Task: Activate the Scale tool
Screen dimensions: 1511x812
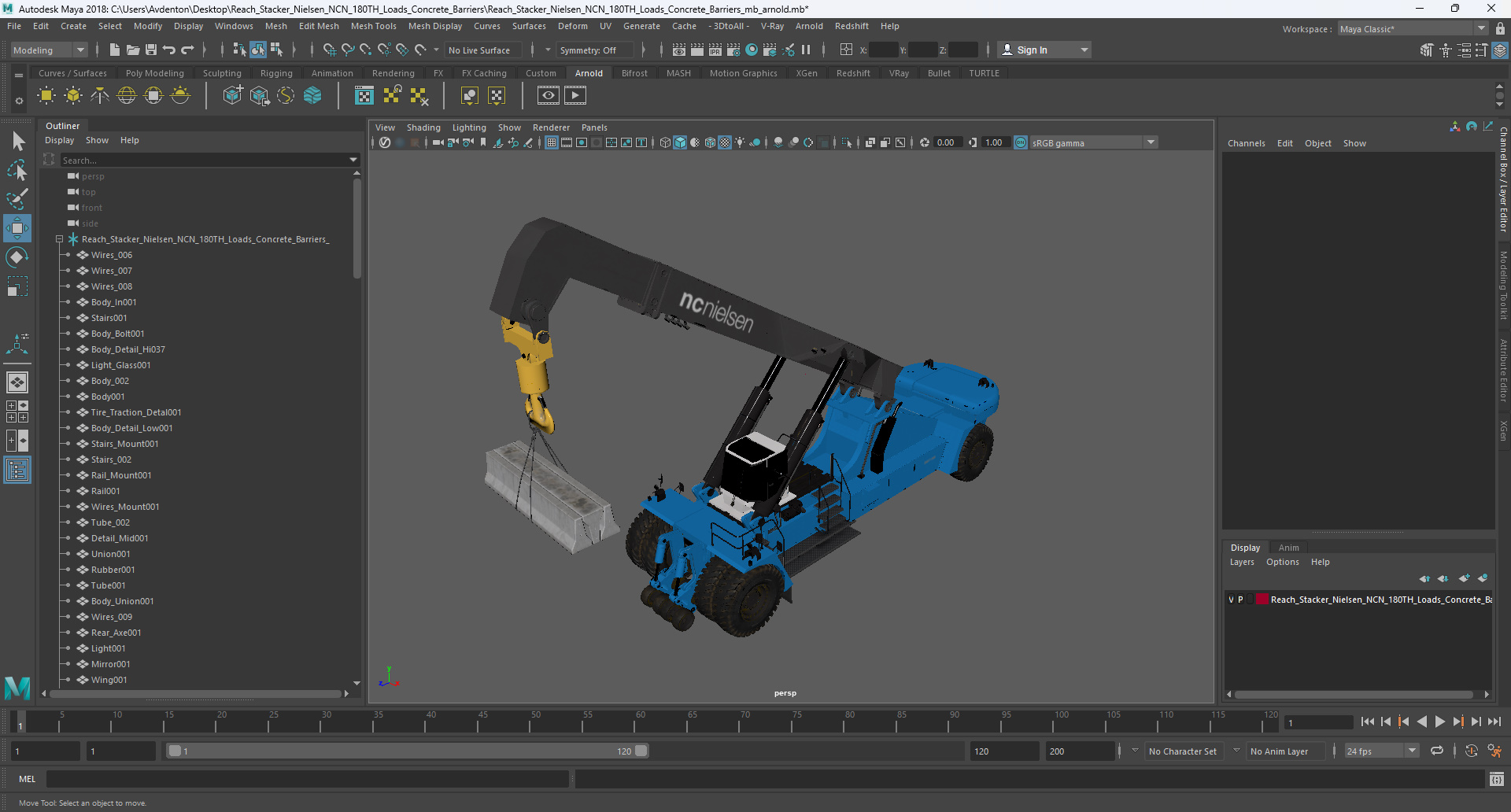Action: point(17,286)
